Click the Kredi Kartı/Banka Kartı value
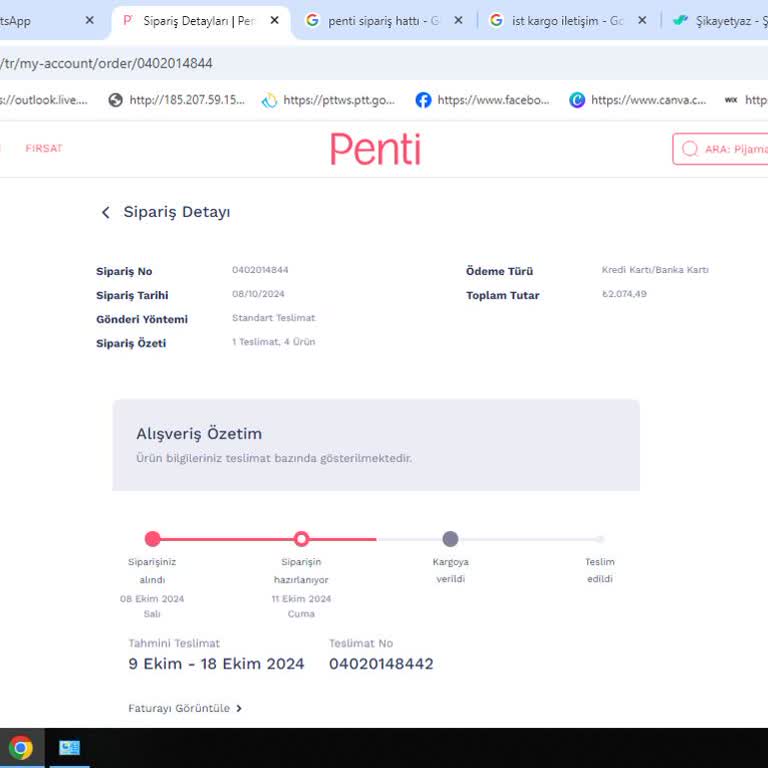The width and height of the screenshot is (768, 768). [x=655, y=270]
